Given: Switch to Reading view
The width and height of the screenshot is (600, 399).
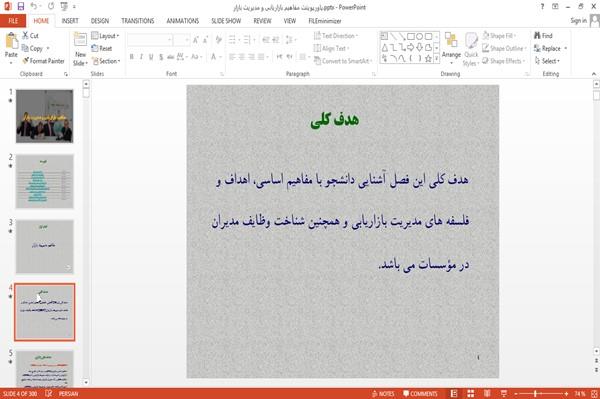Looking at the screenshot, I should pyautogui.click(x=487, y=393).
